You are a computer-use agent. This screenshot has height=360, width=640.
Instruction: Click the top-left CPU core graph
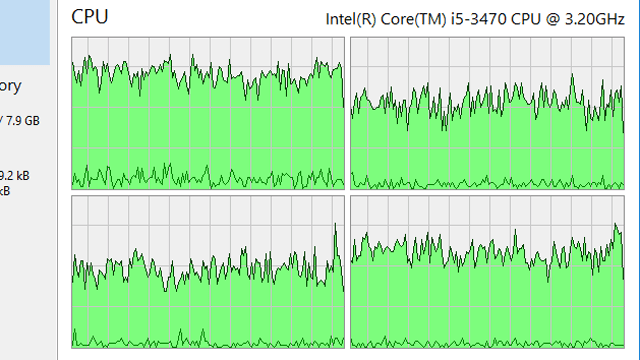pos(208,113)
